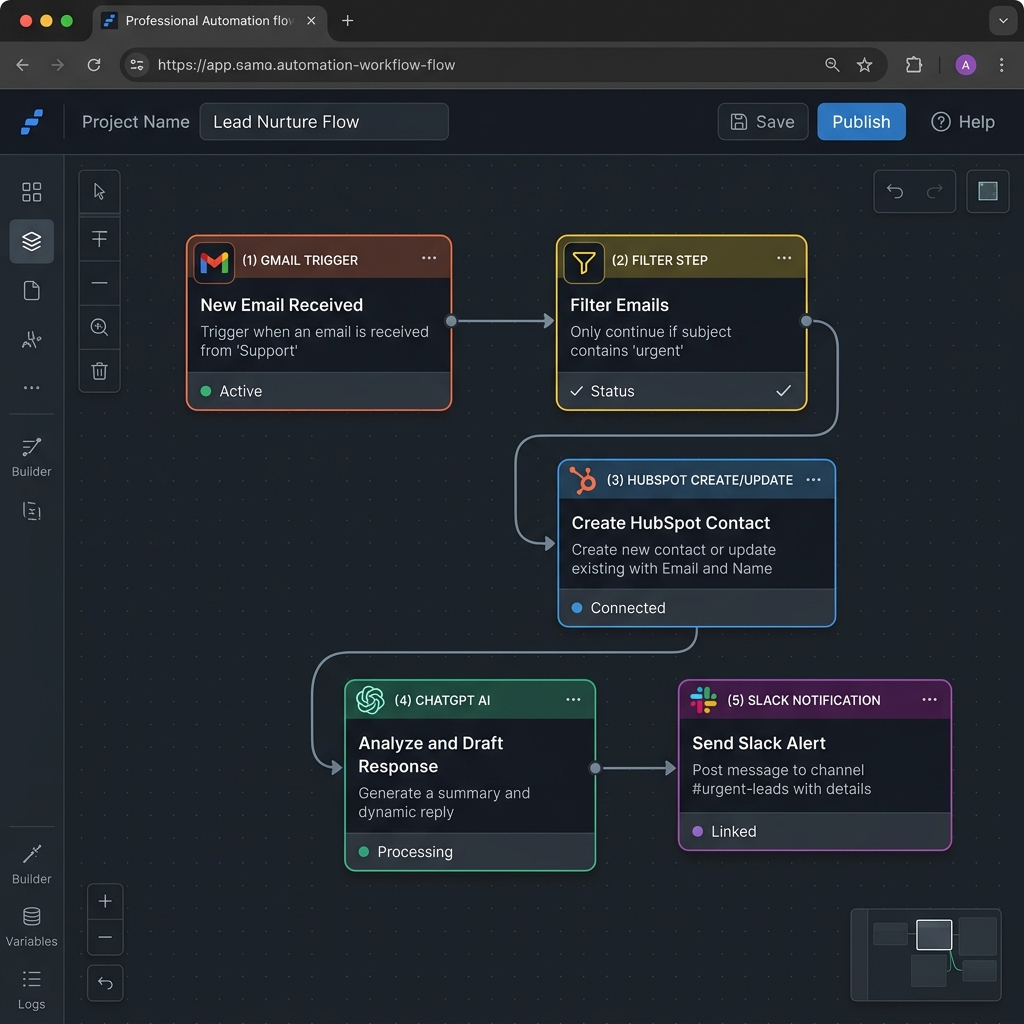Go back in browser history
The height and width of the screenshot is (1024, 1024).
pos(23,65)
